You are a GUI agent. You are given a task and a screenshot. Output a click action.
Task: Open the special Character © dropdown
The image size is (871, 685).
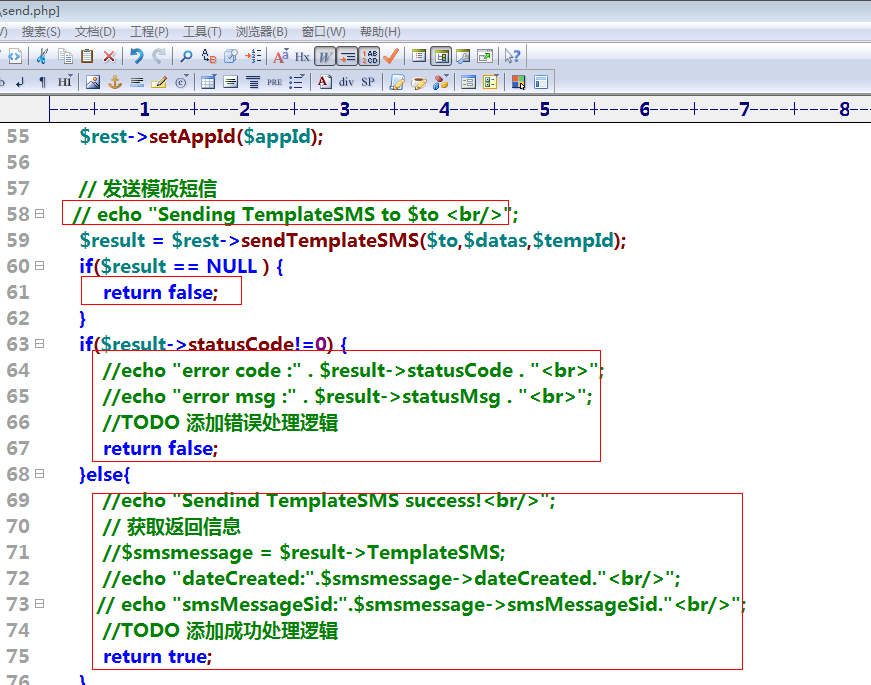click(182, 82)
